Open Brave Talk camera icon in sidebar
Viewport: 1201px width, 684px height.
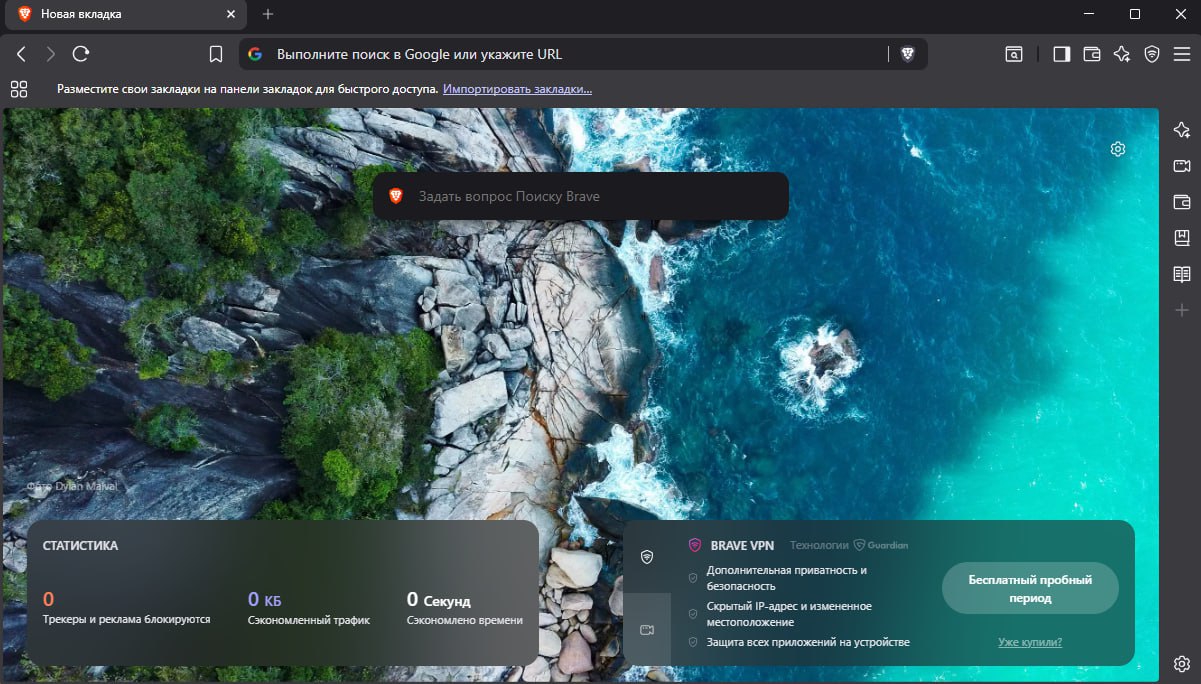click(1181, 166)
